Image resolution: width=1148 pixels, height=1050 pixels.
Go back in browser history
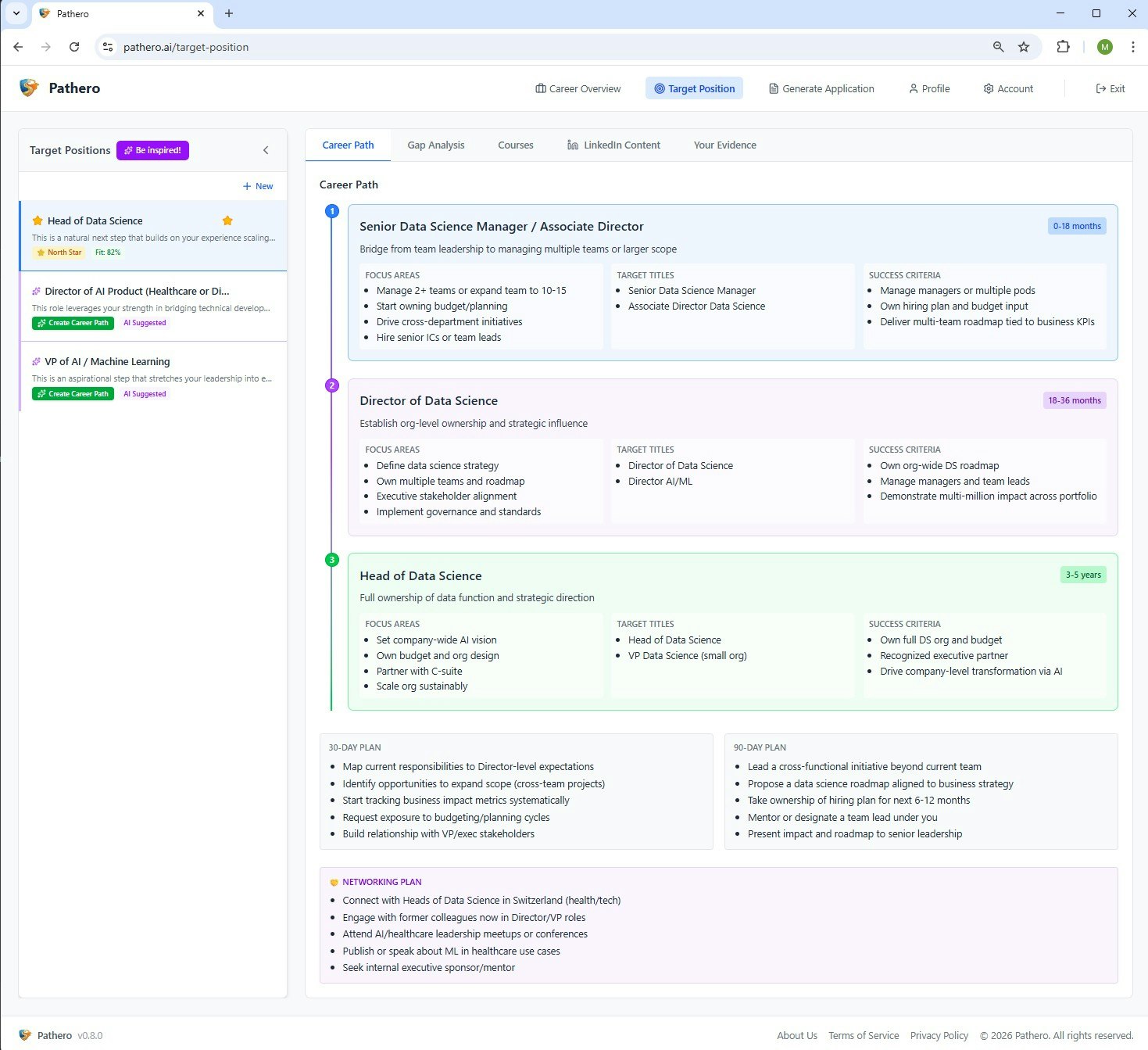18,47
